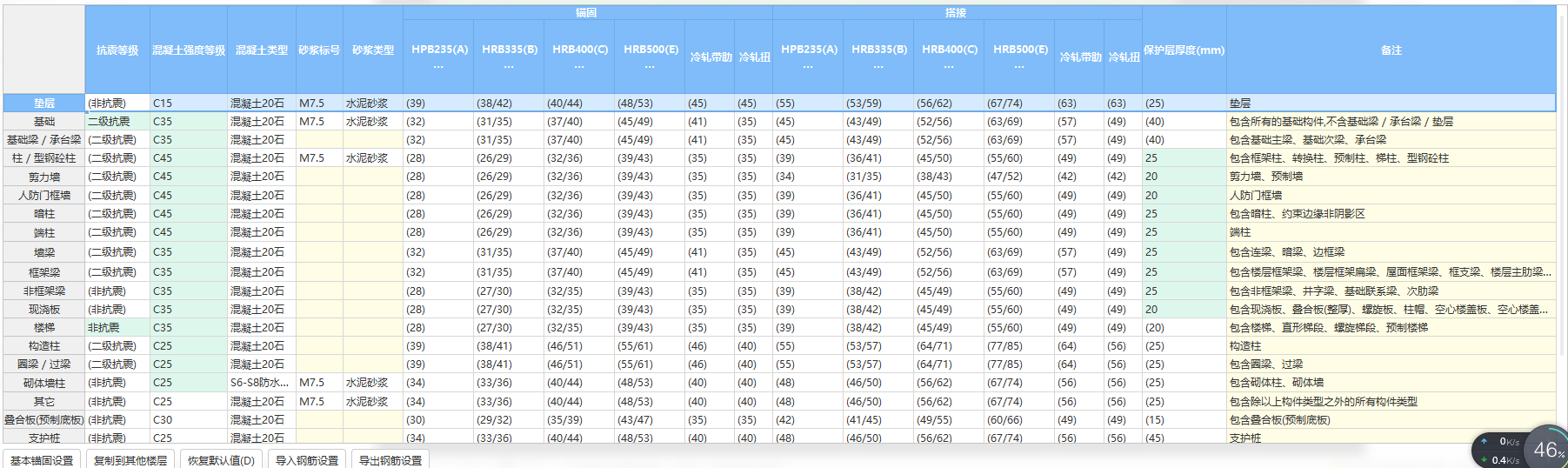Select the 楼梯 row header

point(44,328)
